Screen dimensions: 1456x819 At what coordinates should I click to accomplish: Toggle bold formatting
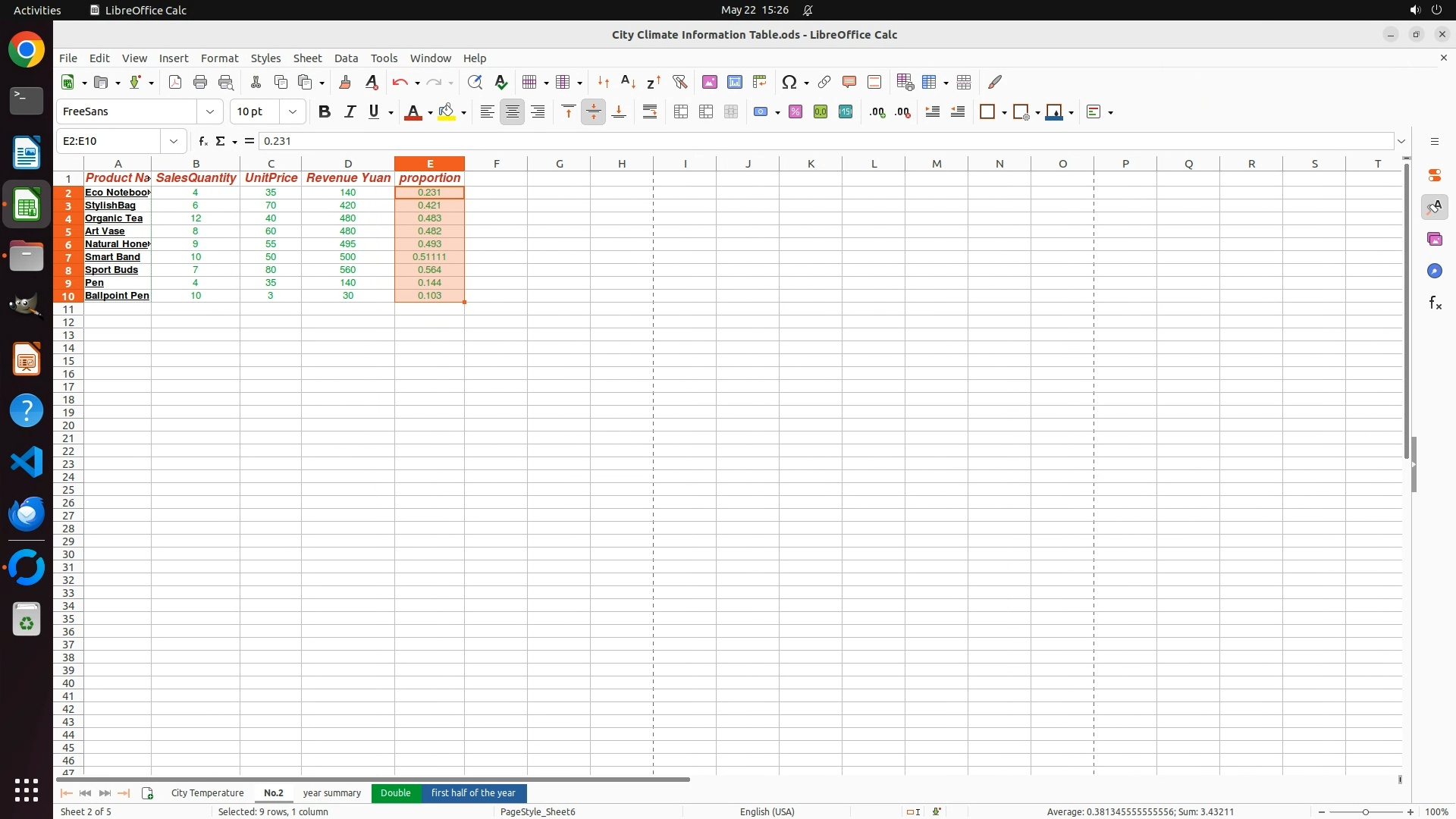pyautogui.click(x=325, y=112)
